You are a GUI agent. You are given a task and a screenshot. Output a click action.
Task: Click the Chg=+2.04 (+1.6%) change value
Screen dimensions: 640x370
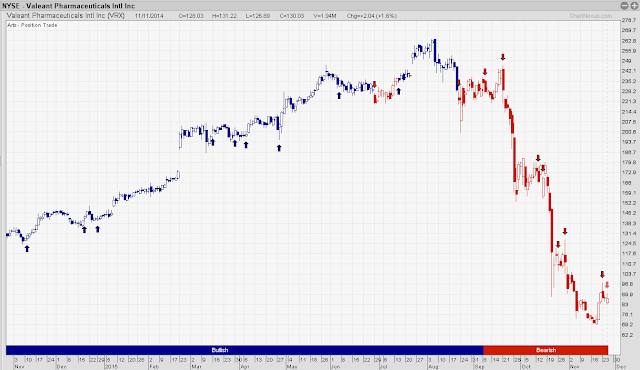(x=371, y=16)
